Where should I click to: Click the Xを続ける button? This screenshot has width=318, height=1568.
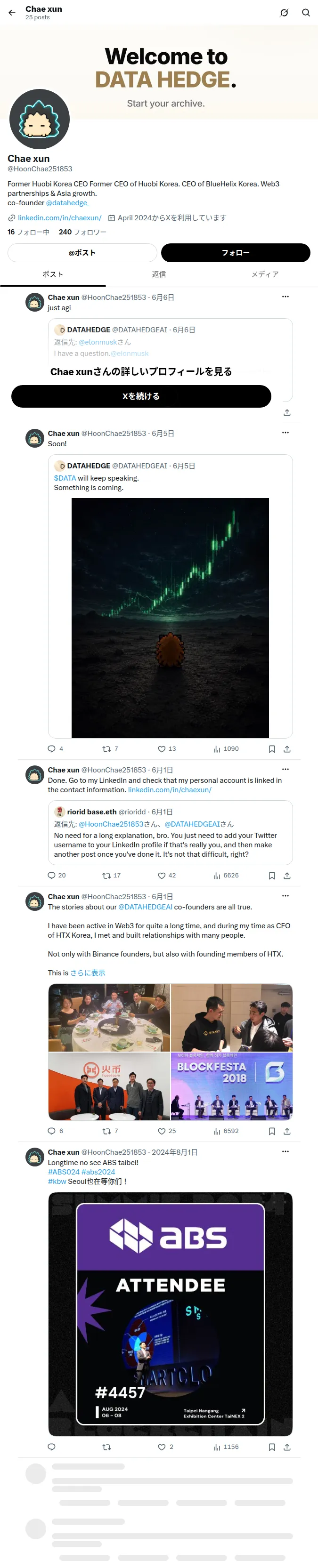[141, 396]
